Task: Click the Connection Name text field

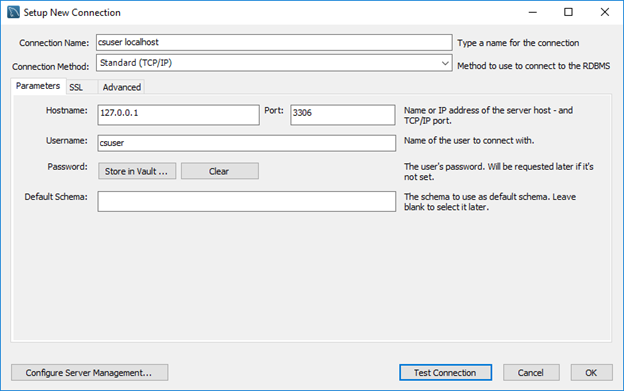Action: pos(274,42)
